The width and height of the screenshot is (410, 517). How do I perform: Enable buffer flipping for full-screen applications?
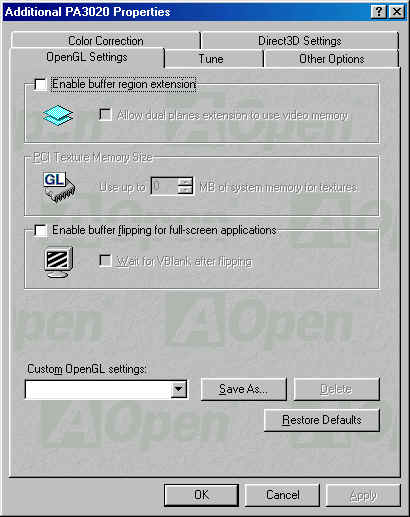pyautogui.click(x=41, y=230)
